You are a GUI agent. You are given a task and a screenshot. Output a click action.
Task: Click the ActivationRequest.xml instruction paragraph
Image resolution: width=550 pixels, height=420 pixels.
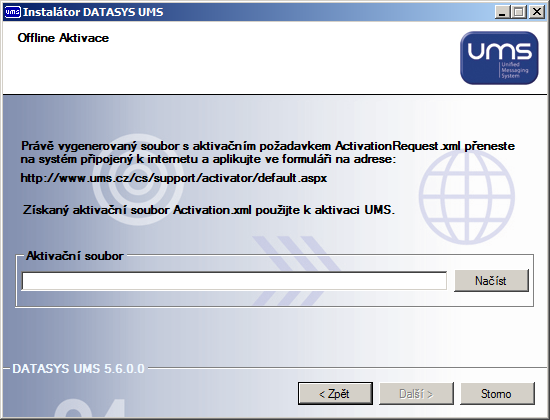click(268, 152)
